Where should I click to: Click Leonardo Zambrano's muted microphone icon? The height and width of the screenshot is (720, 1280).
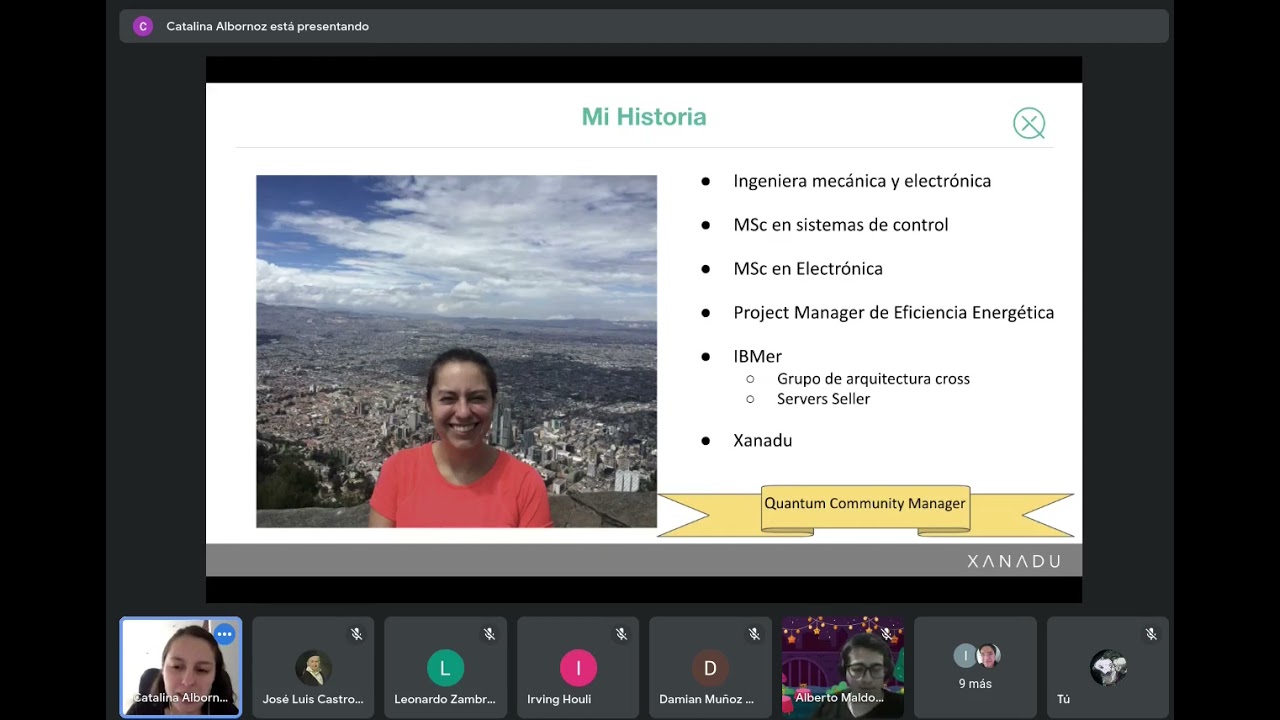[489, 634]
